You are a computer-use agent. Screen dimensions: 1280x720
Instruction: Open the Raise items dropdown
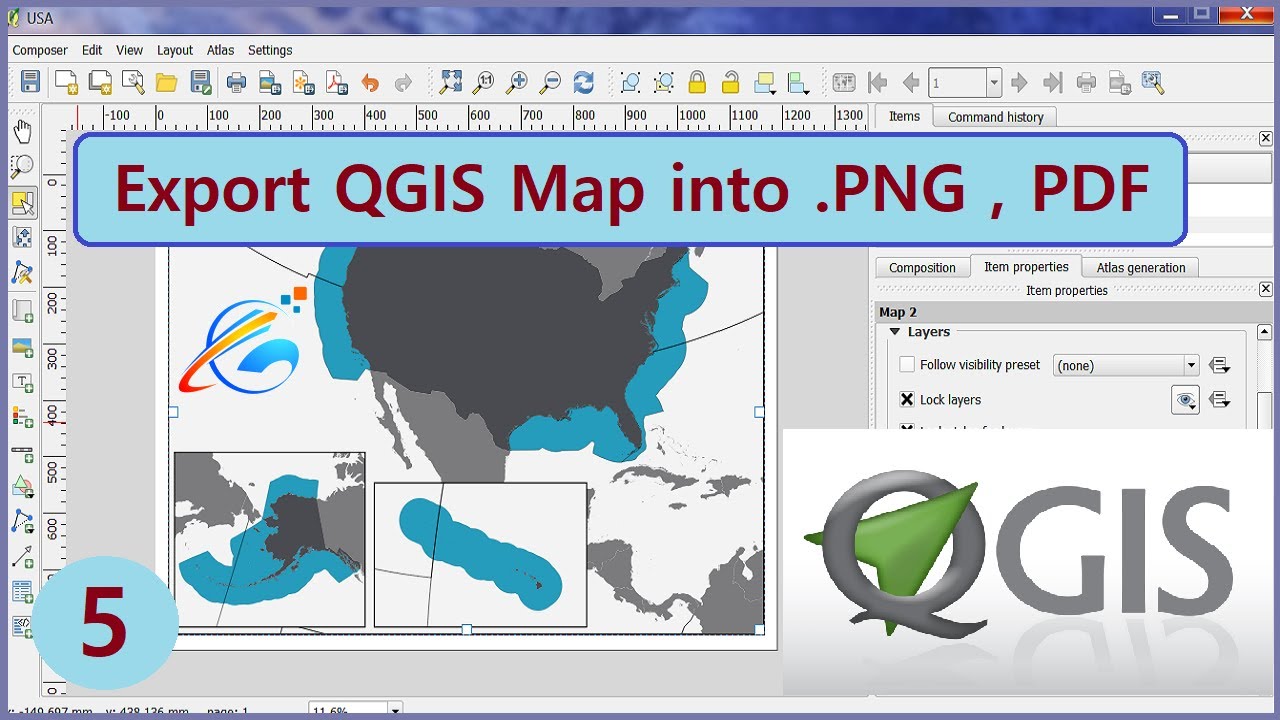click(766, 82)
